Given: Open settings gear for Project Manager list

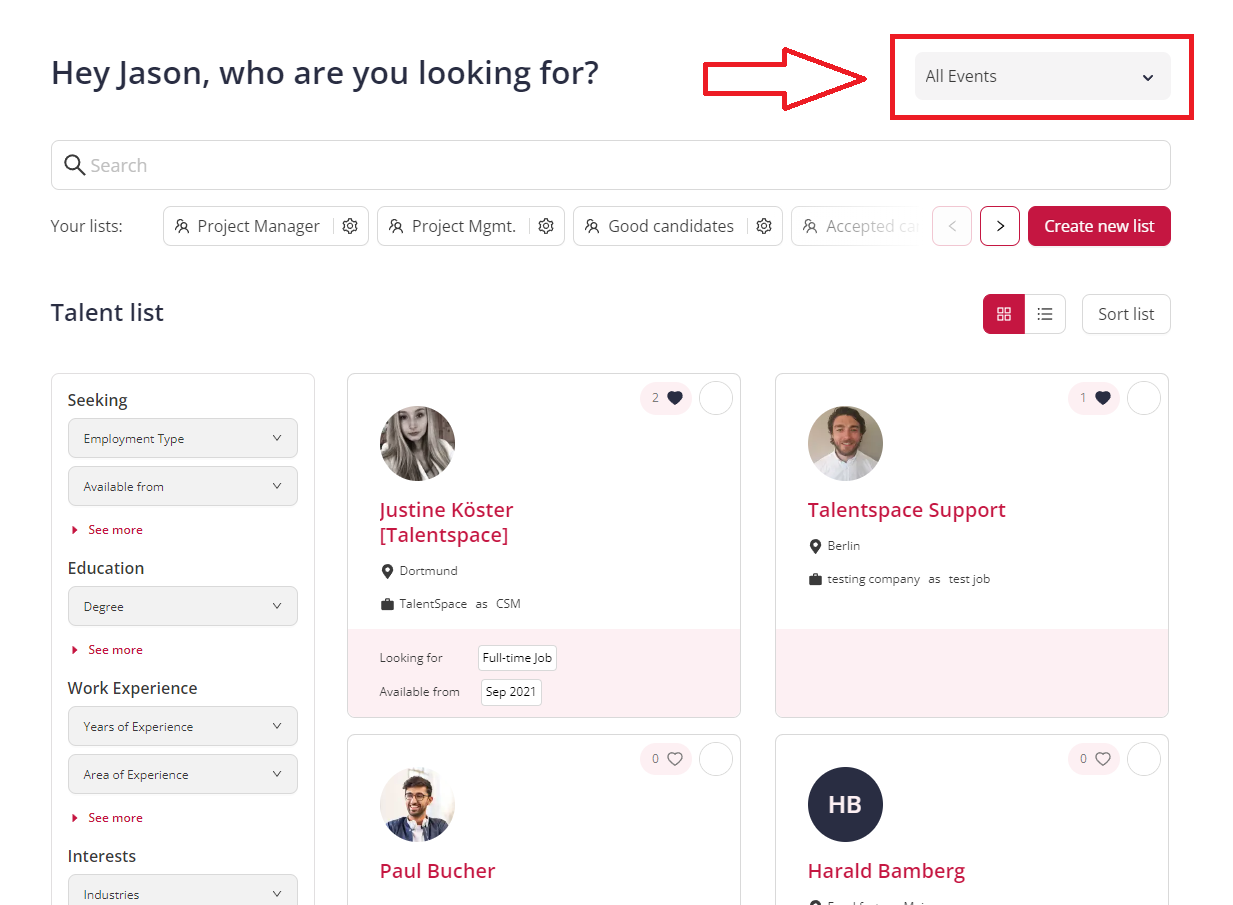Looking at the screenshot, I should tap(350, 226).
